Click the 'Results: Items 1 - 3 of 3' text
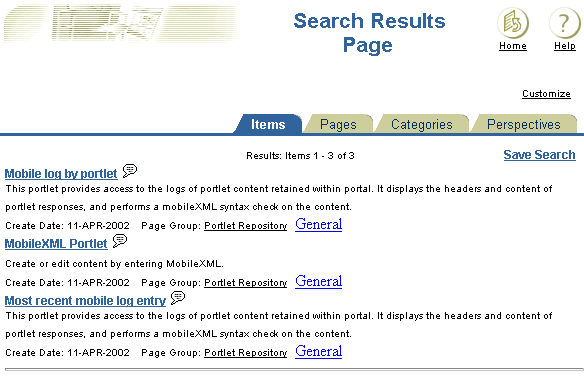The image size is (584, 376). tap(300, 156)
